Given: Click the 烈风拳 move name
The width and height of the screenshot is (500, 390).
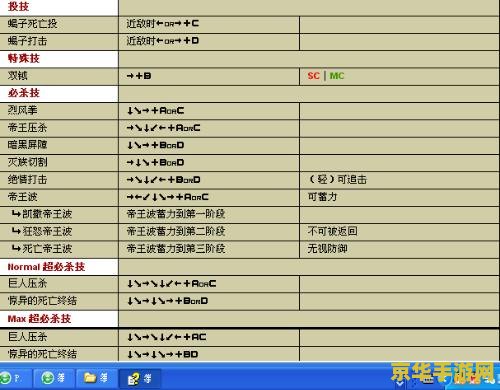Looking at the screenshot, I should [x=22, y=110].
